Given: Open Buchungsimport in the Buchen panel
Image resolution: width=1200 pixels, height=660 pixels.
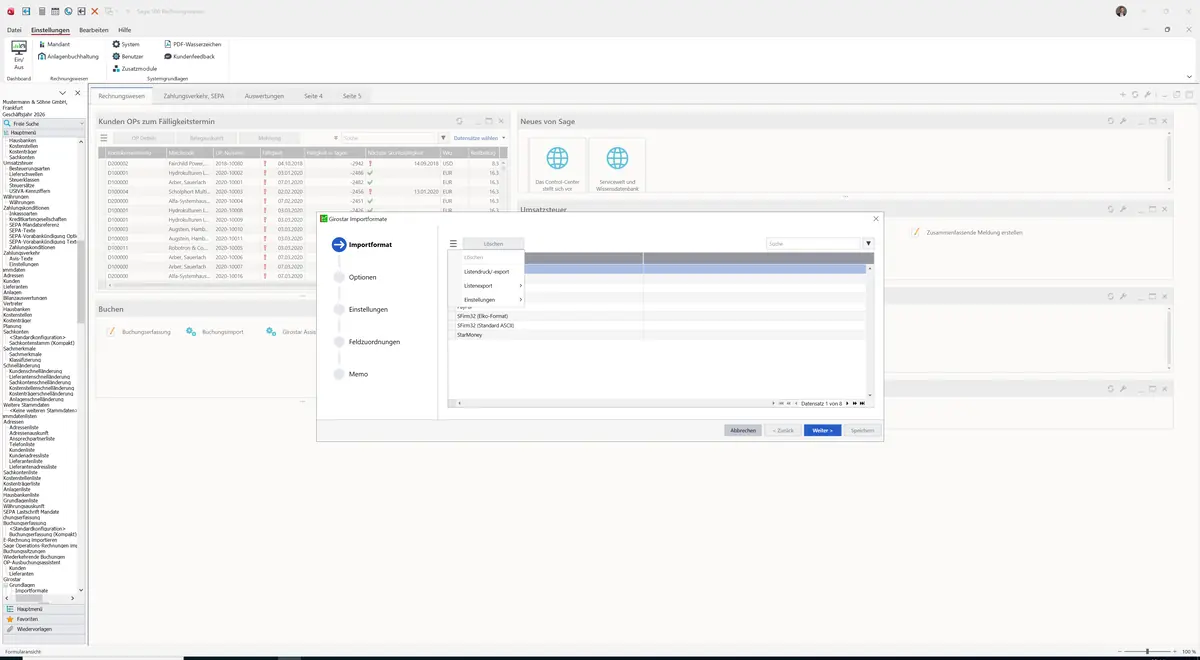Looking at the screenshot, I should coord(215,331).
